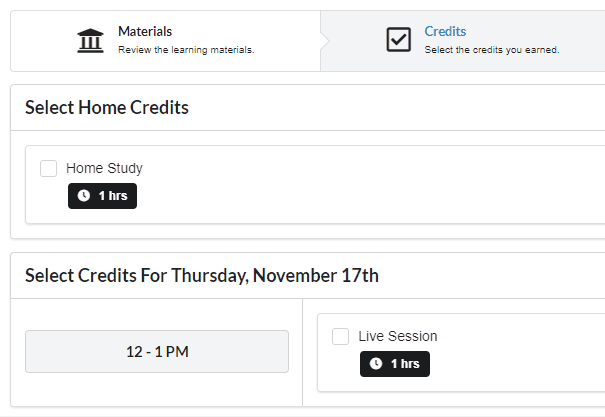Click the Materials institution building icon

pos(90,41)
